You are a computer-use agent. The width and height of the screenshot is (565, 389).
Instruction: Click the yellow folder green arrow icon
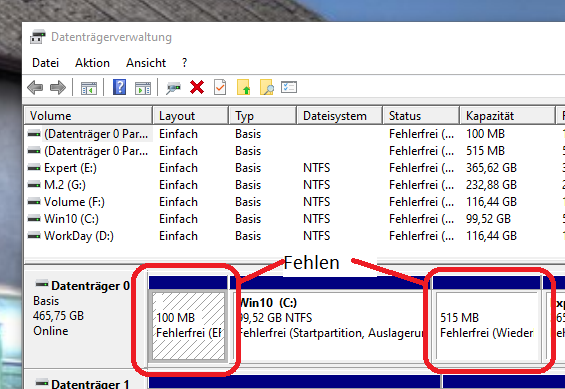click(x=244, y=87)
